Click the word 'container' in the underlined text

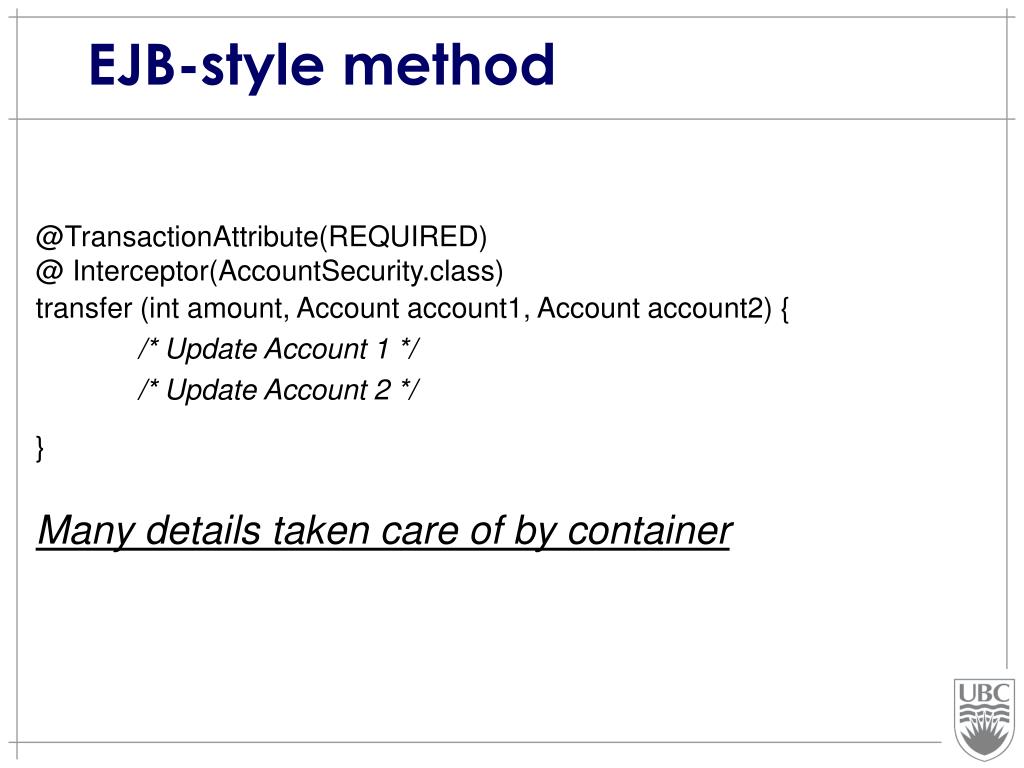649,530
